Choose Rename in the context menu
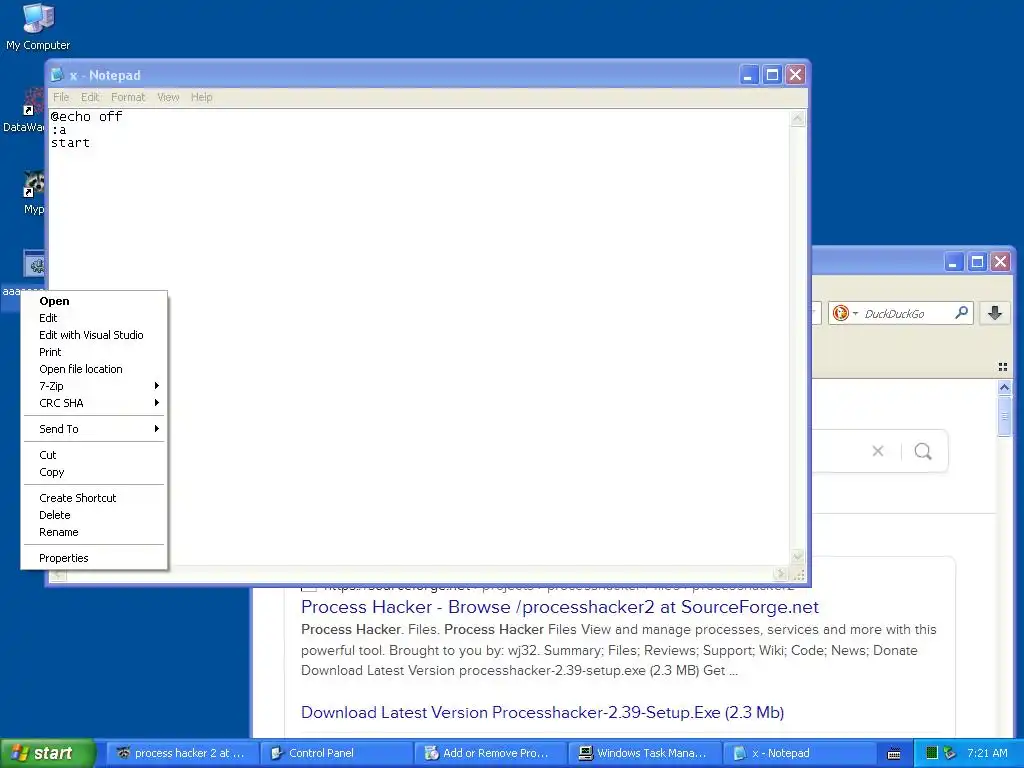The width and height of the screenshot is (1024, 768). point(93,532)
